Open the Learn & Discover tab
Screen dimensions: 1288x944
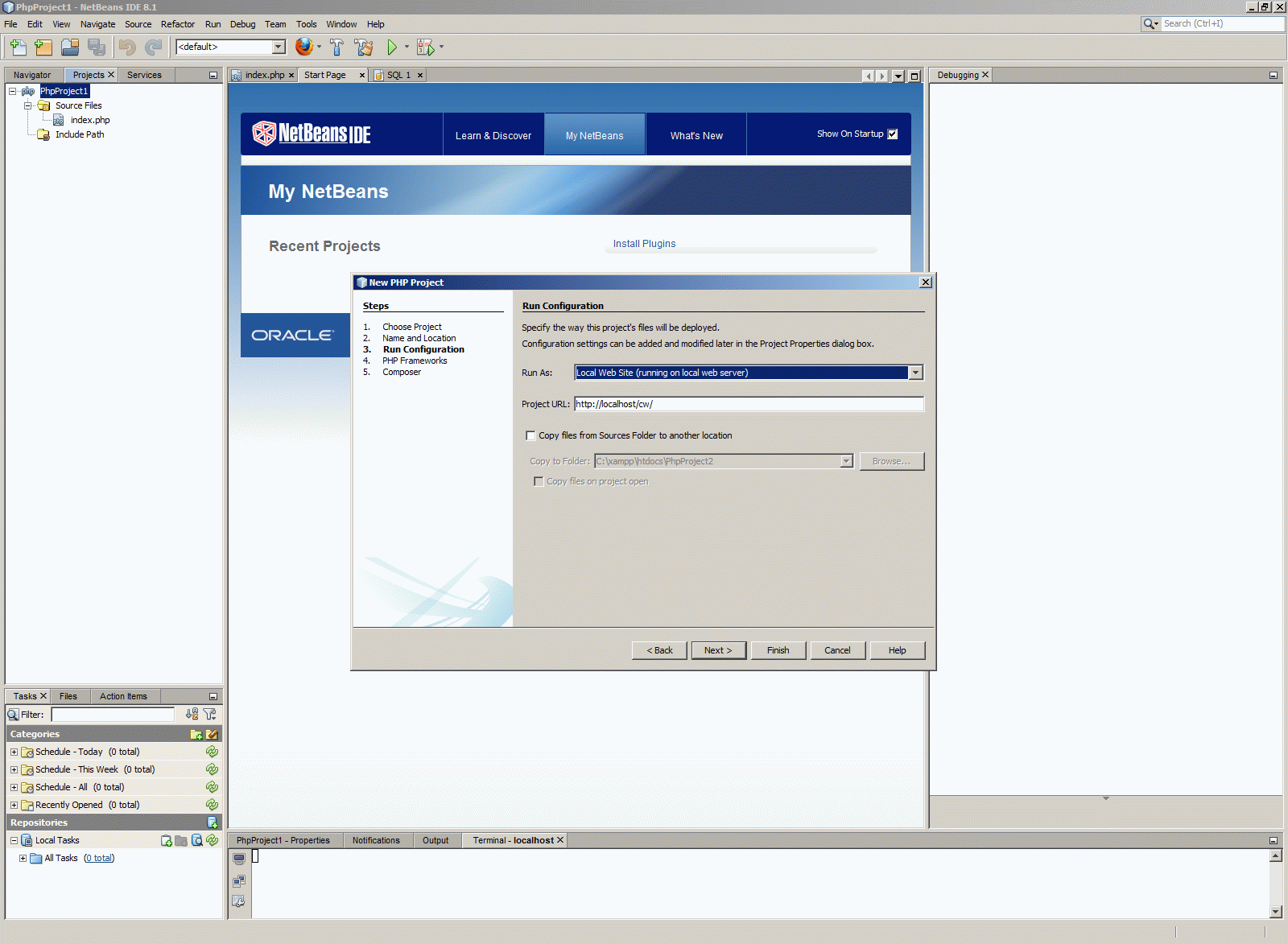493,135
